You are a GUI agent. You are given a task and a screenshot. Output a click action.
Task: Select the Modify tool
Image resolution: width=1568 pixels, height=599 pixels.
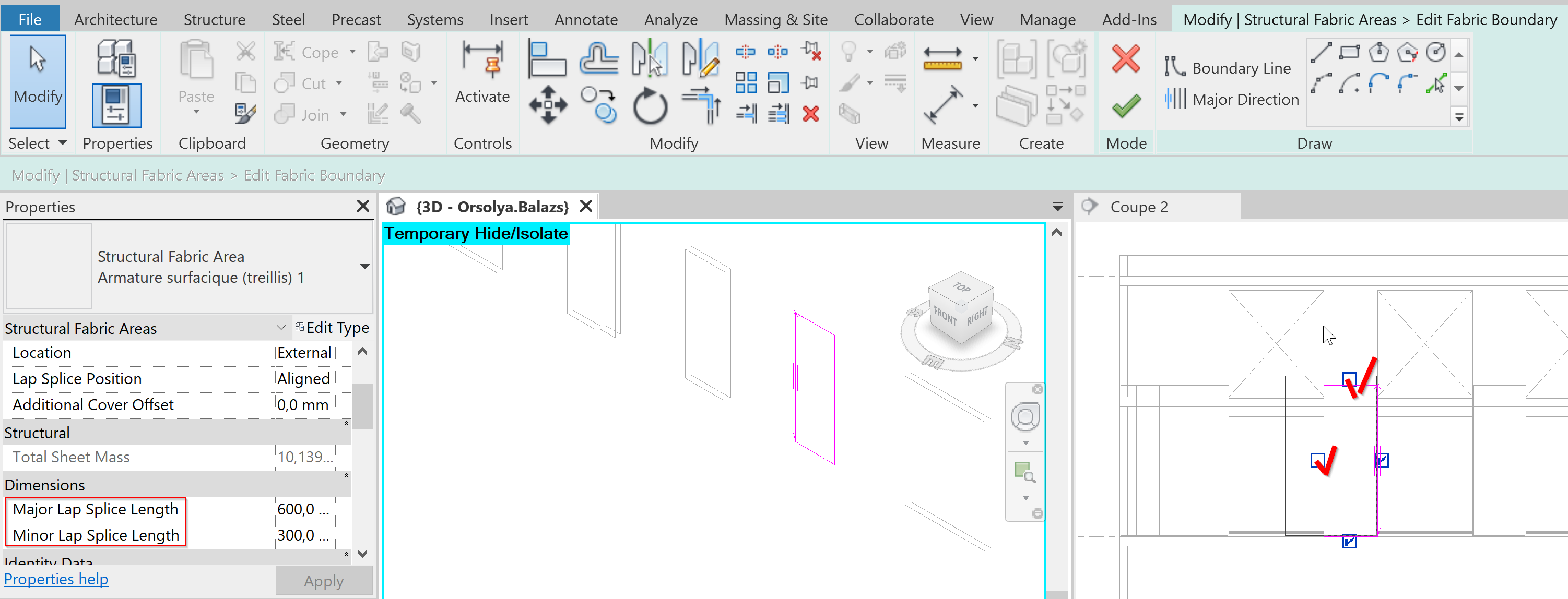click(x=37, y=81)
